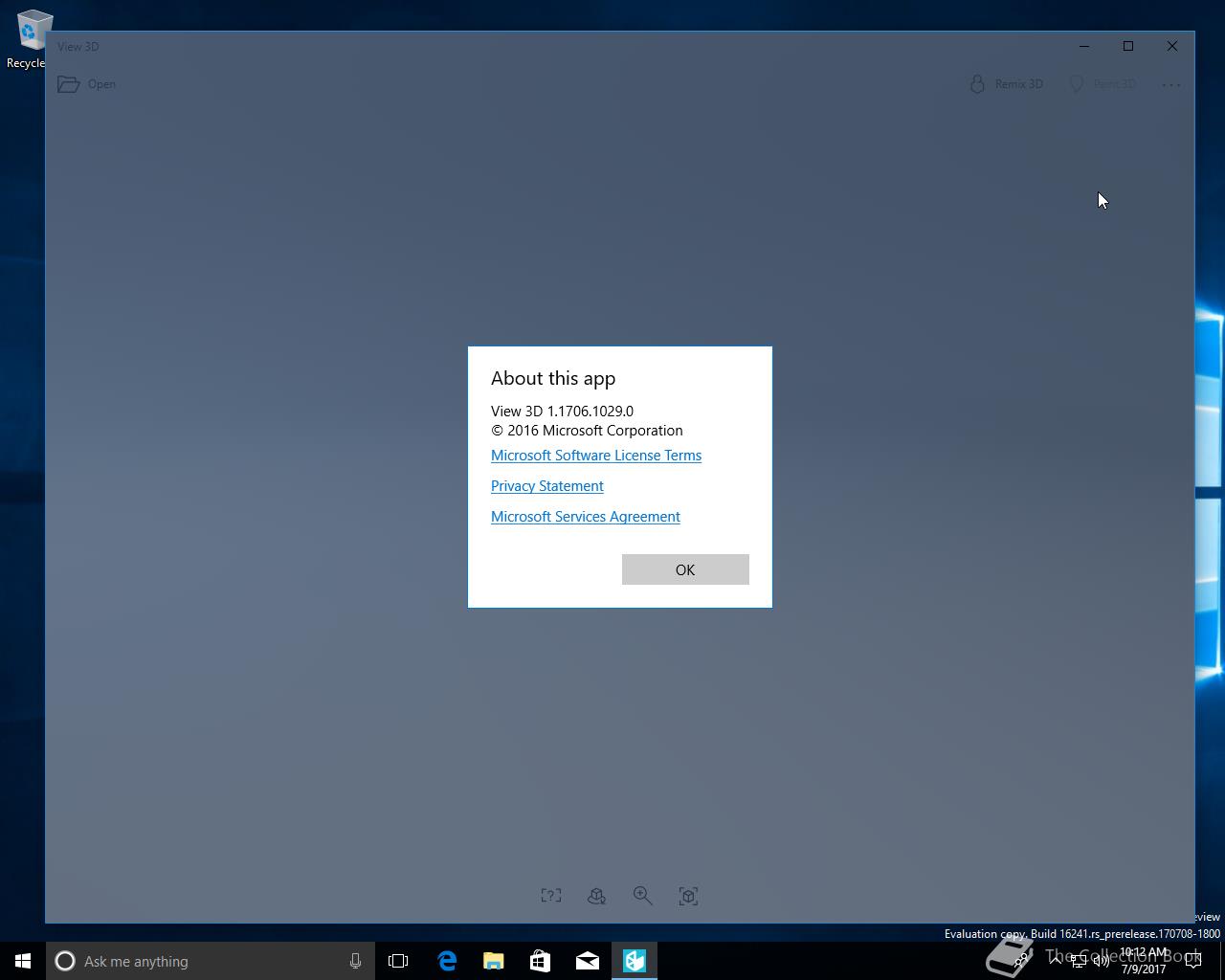The image size is (1225, 980).
Task: Click the taskbar clock showing 7/9/2017
Action: pos(1144,961)
